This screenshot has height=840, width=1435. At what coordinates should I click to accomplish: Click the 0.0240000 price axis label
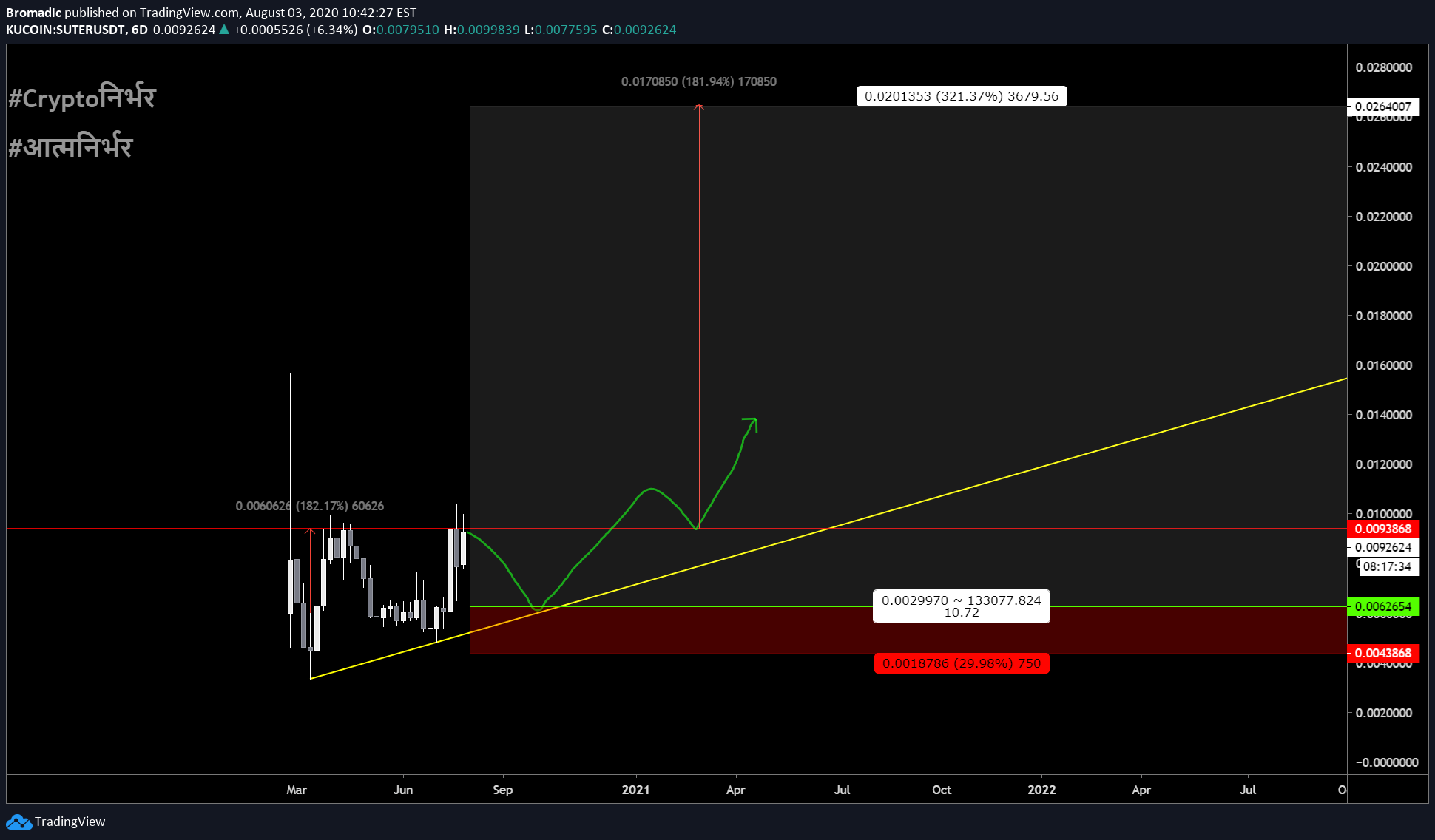click(x=1383, y=167)
